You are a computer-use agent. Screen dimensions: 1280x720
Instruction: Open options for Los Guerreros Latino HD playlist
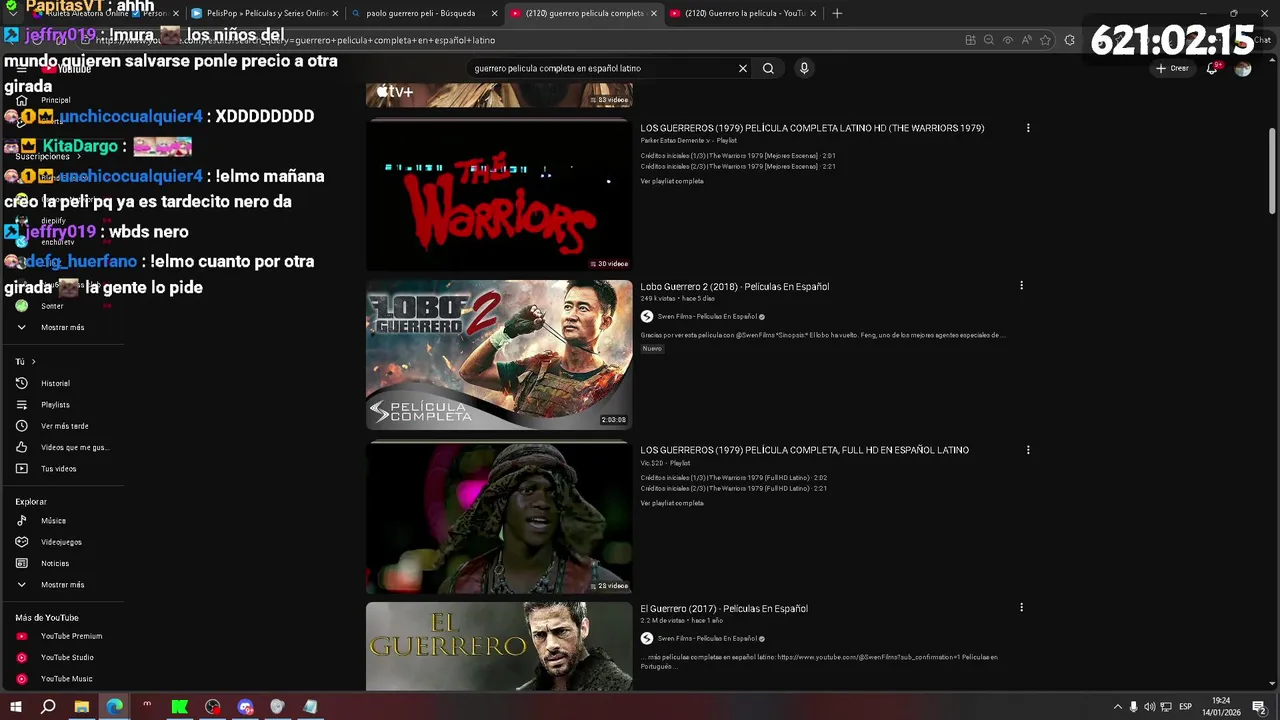(x=1028, y=128)
